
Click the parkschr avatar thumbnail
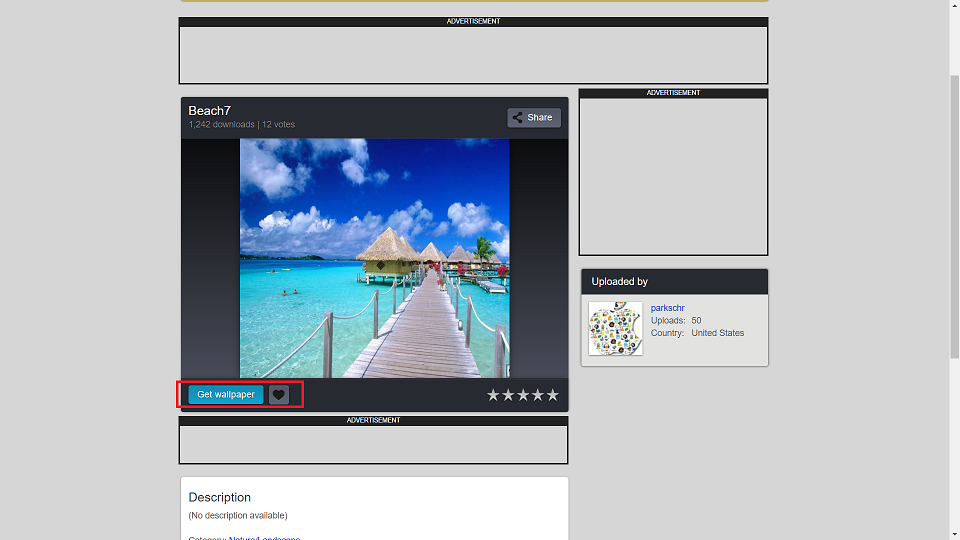click(615, 328)
